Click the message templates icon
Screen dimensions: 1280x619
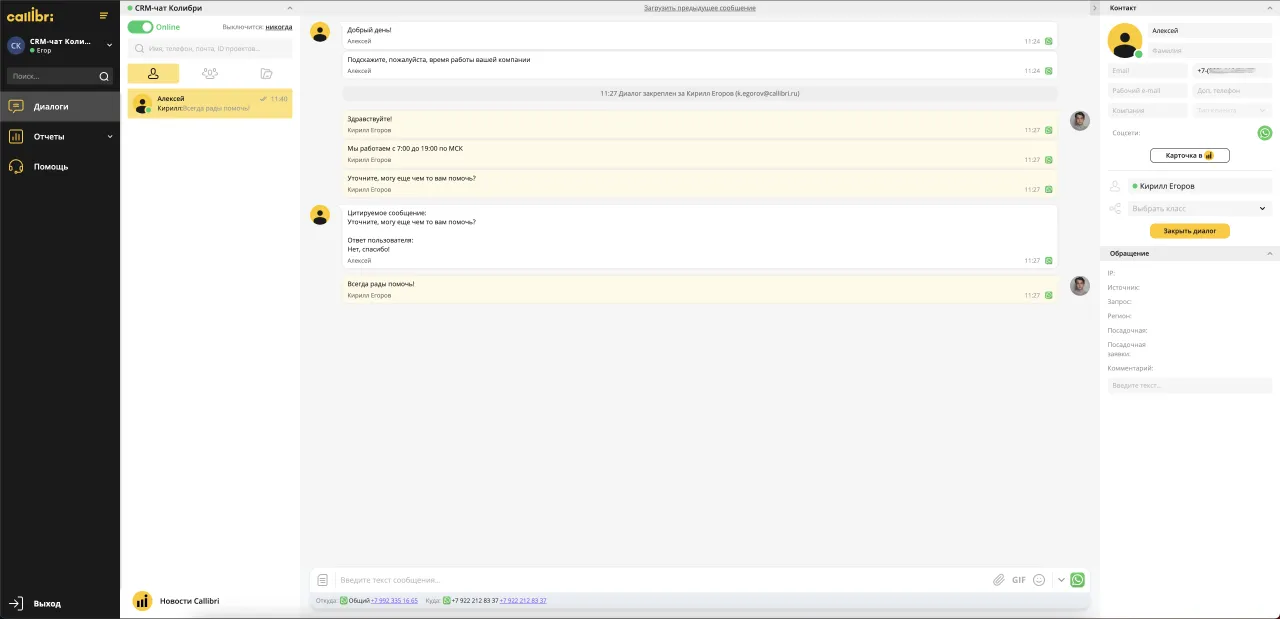tap(322, 580)
